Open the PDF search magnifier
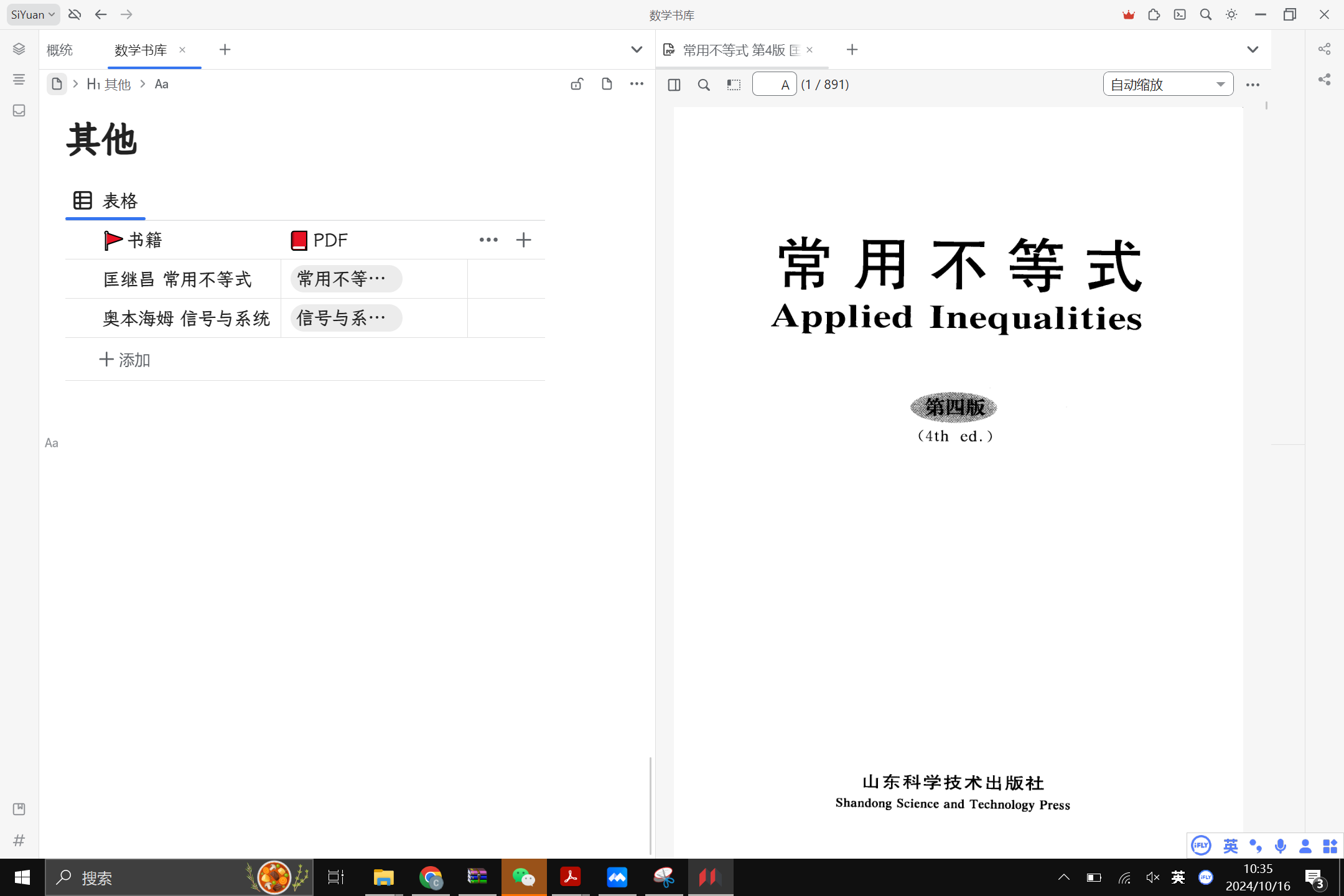Viewport: 1344px width, 896px height. tap(704, 85)
